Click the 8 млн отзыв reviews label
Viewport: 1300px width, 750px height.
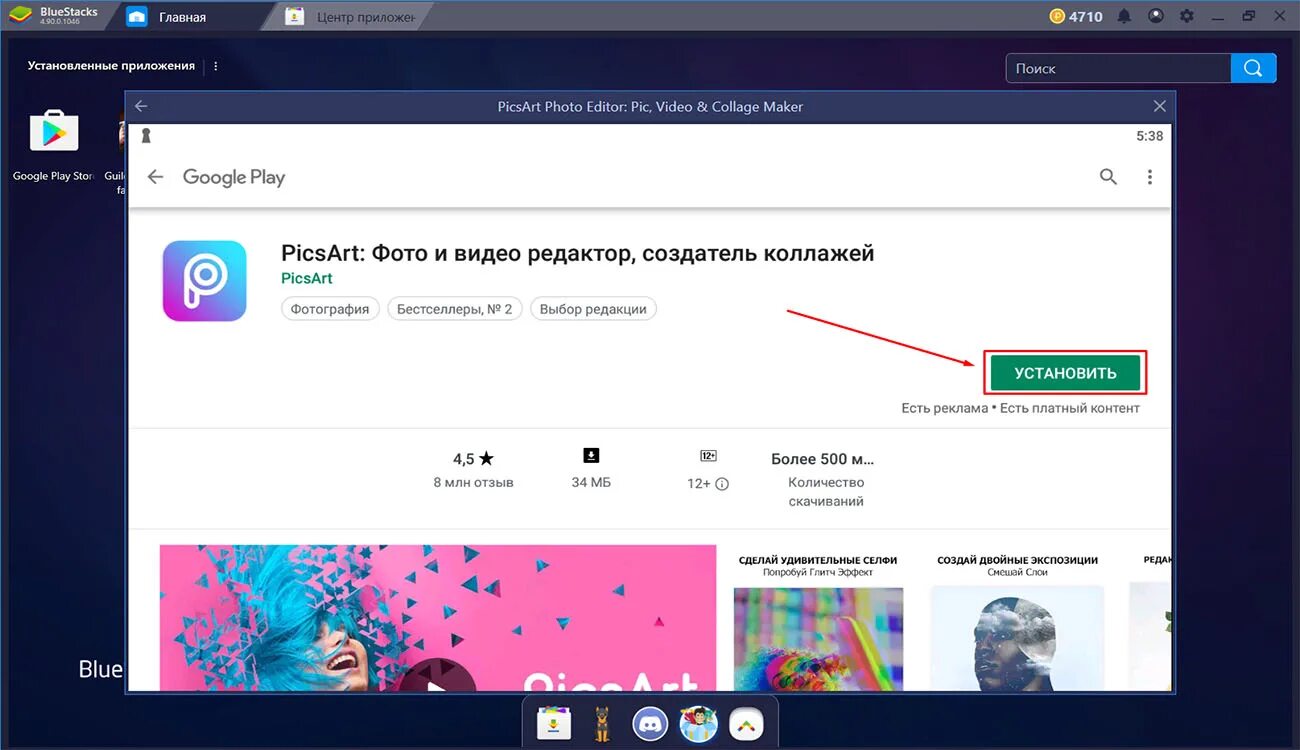(x=473, y=482)
